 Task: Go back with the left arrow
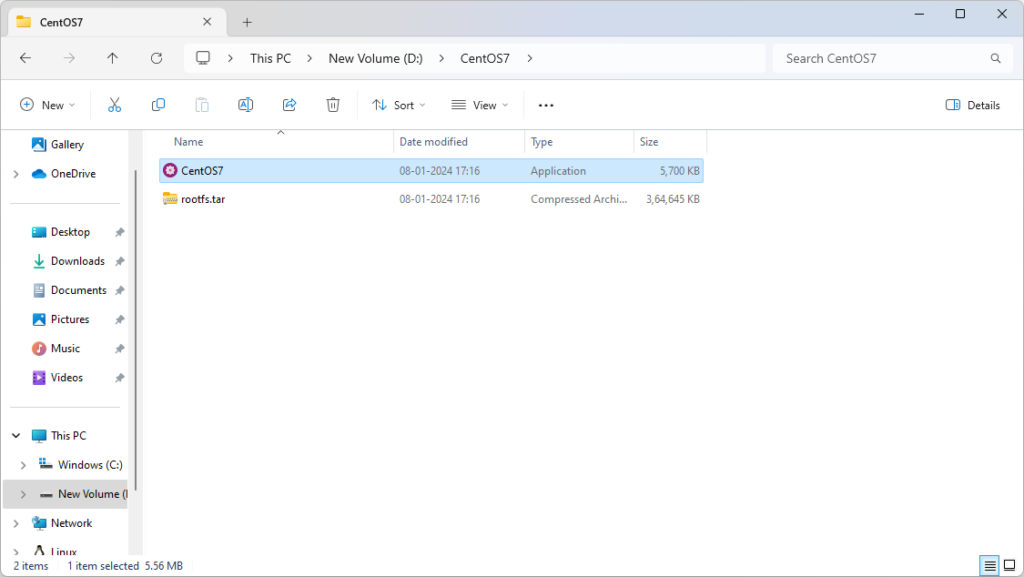coord(25,58)
